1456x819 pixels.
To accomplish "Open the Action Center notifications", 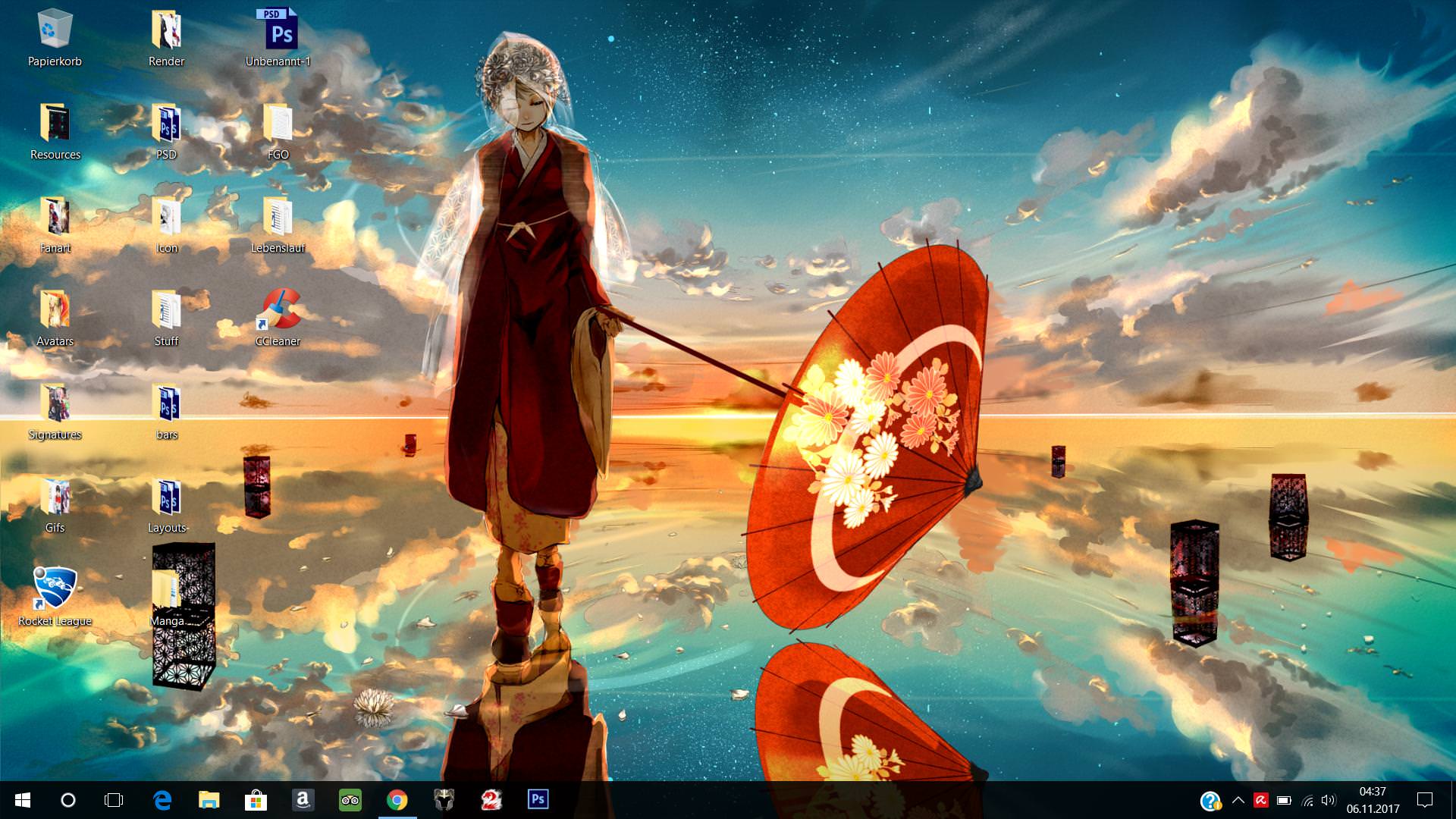I will tap(1425, 800).
